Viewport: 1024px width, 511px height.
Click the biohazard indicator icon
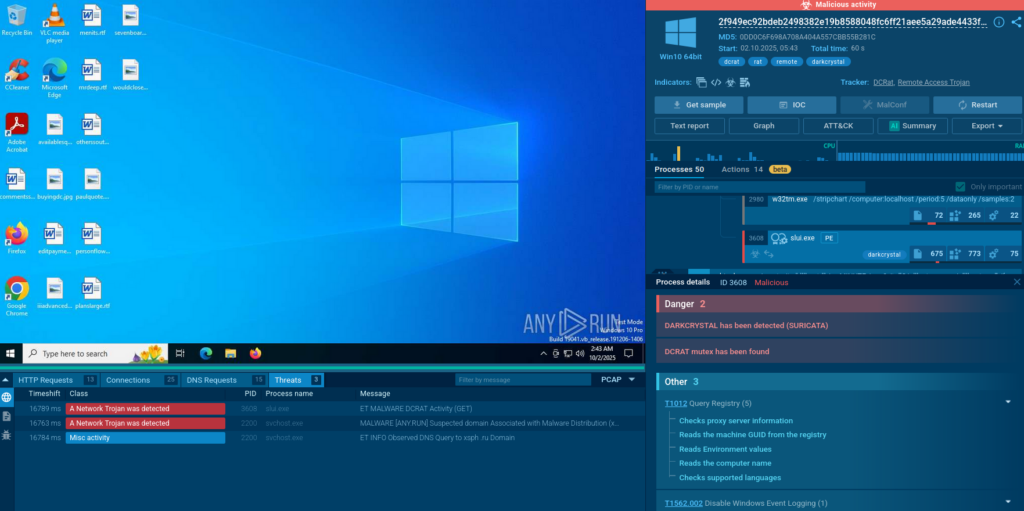(730, 82)
